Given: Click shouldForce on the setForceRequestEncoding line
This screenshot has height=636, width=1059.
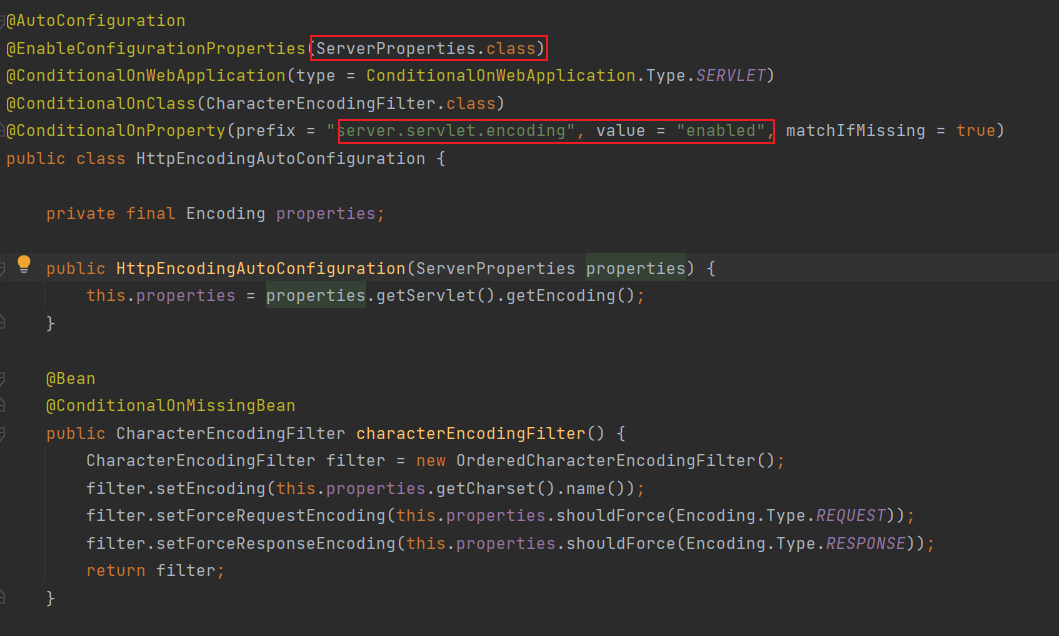Looking at the screenshot, I should coord(611,516).
